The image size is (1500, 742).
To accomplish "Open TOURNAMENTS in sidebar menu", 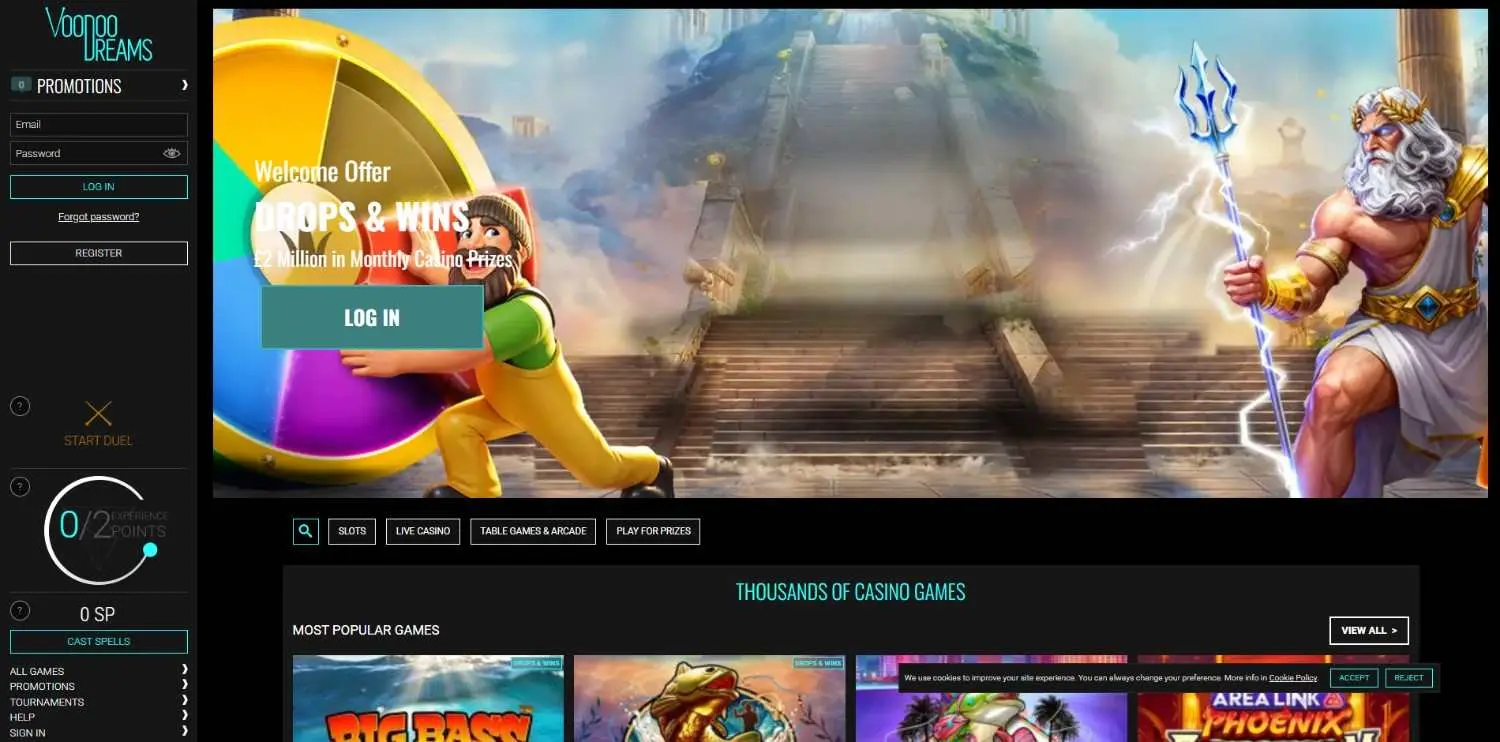I will pyautogui.click(x=47, y=702).
